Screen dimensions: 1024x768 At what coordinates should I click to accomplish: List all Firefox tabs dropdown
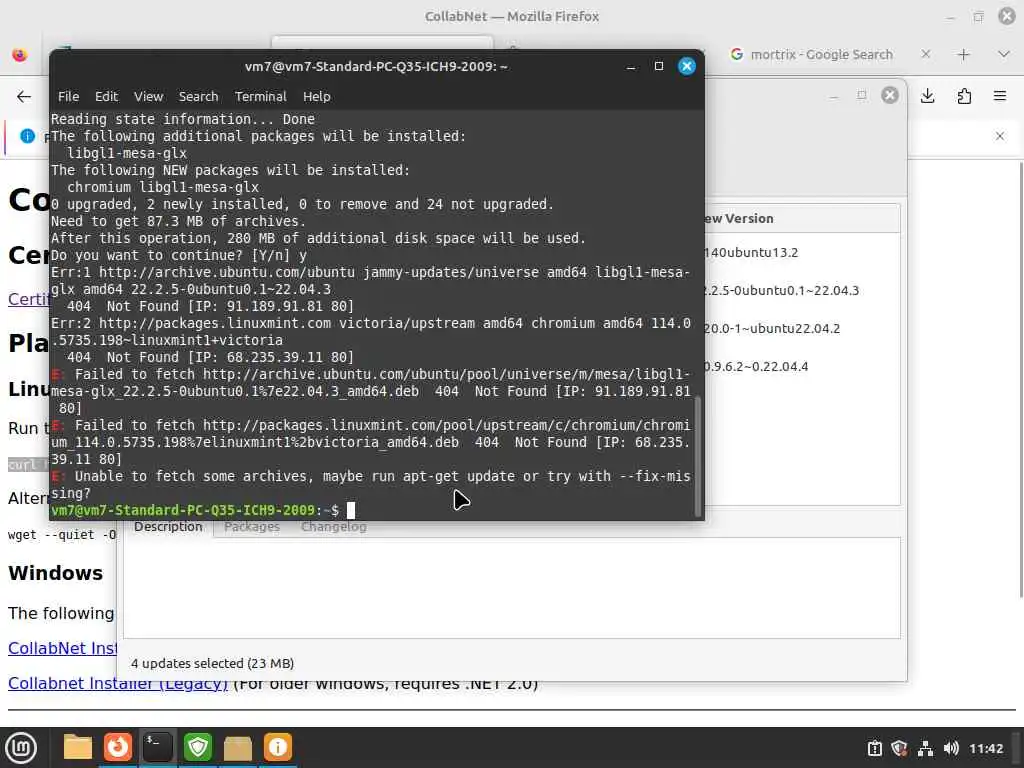pyautogui.click(x=1004, y=55)
